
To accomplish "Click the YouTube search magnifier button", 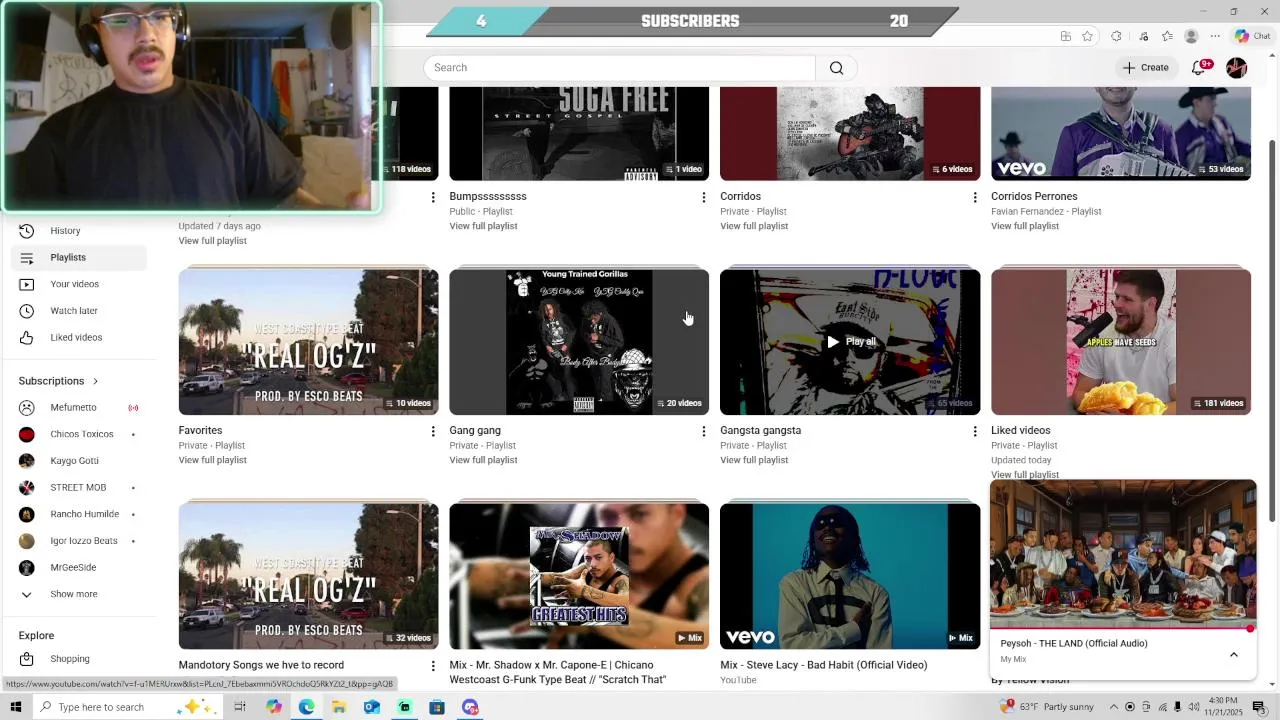I will pyautogui.click(x=836, y=68).
